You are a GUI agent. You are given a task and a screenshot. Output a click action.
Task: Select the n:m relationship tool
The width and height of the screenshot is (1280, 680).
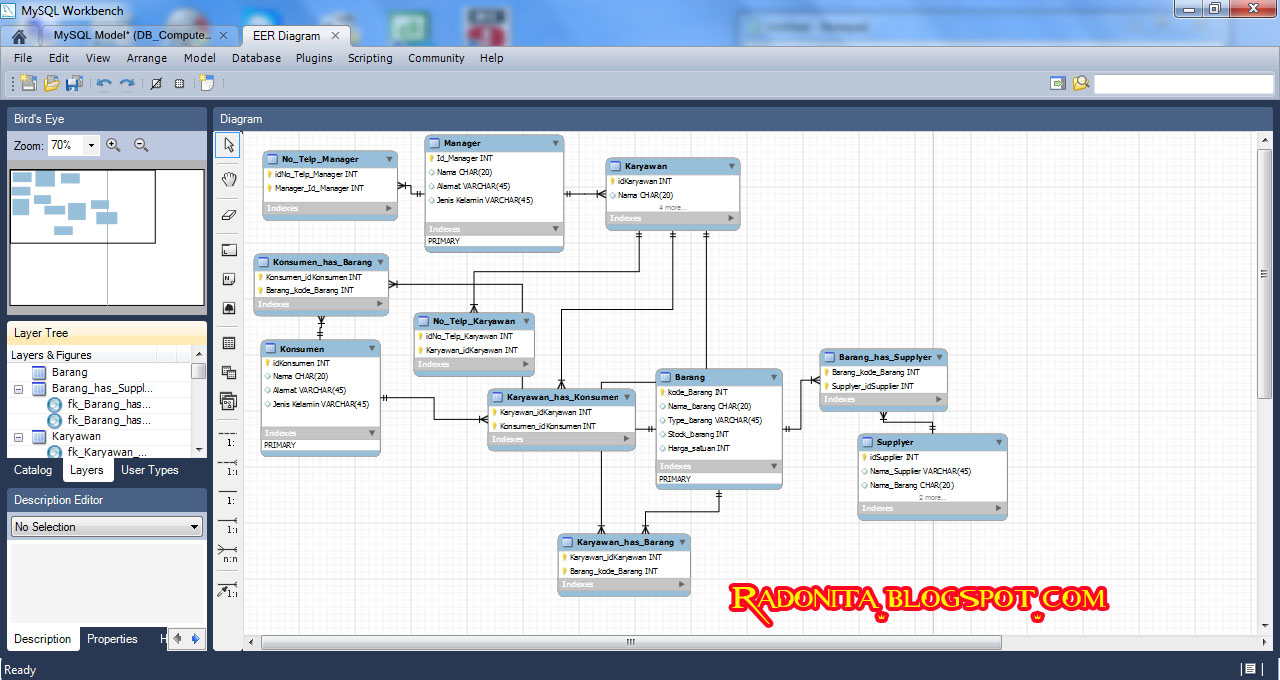coord(229,553)
